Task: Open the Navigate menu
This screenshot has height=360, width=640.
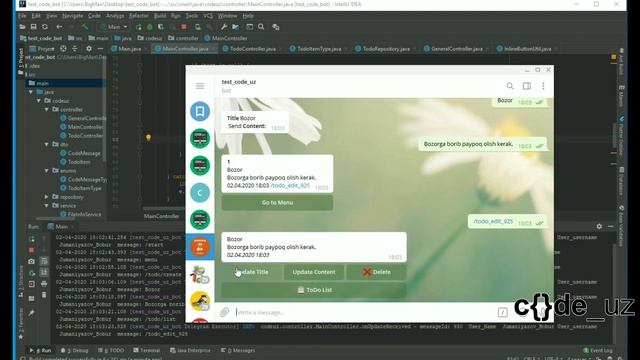Action: (72, 16)
